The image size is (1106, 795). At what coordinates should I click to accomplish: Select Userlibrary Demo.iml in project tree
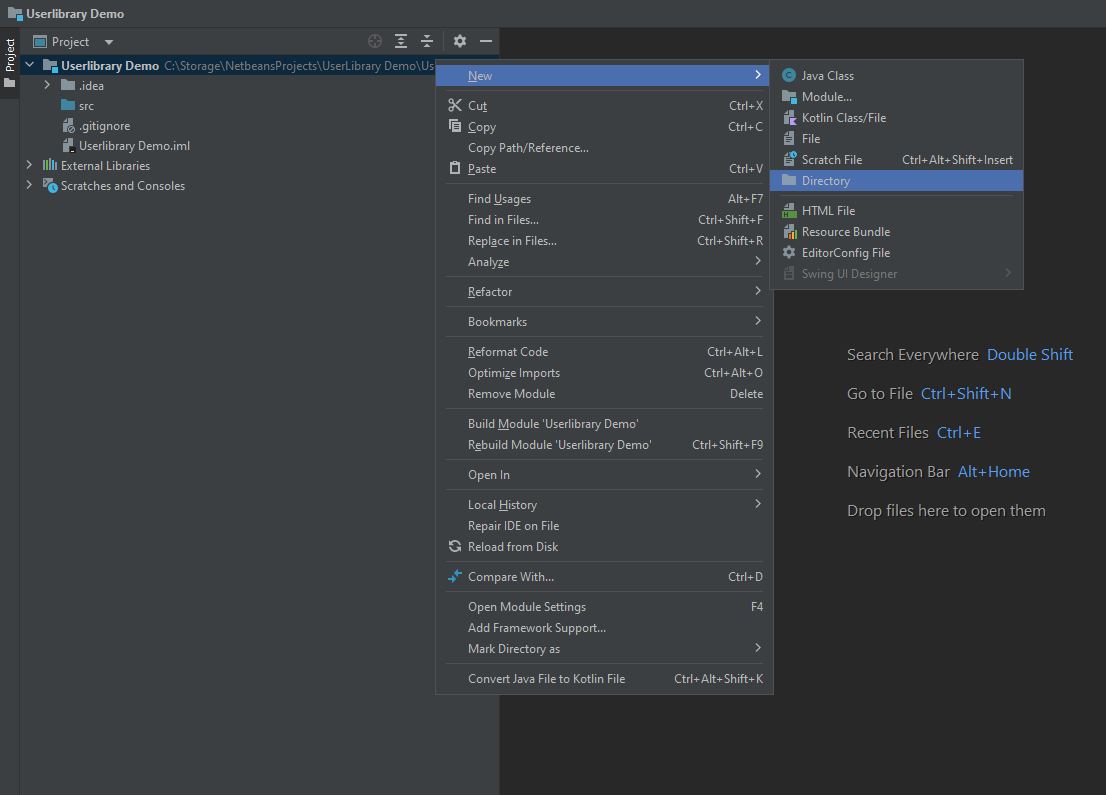coord(134,146)
